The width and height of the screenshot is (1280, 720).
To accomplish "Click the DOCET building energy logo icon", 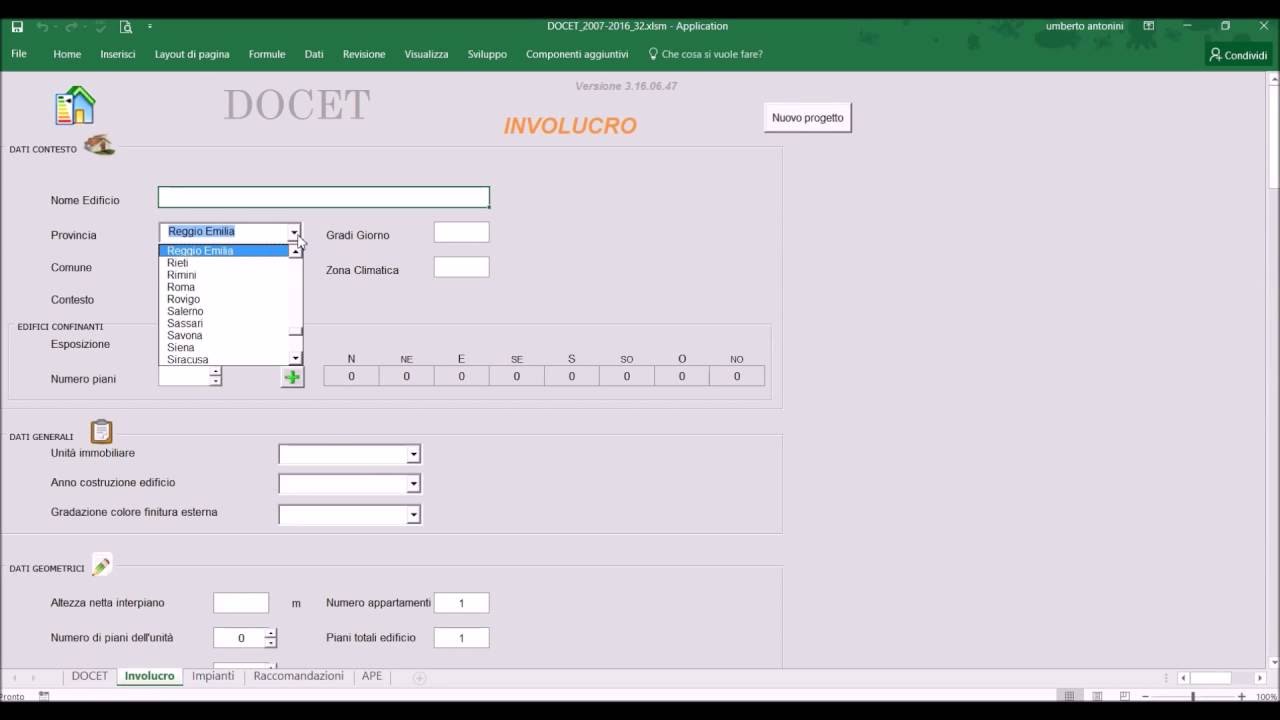I will [x=75, y=105].
